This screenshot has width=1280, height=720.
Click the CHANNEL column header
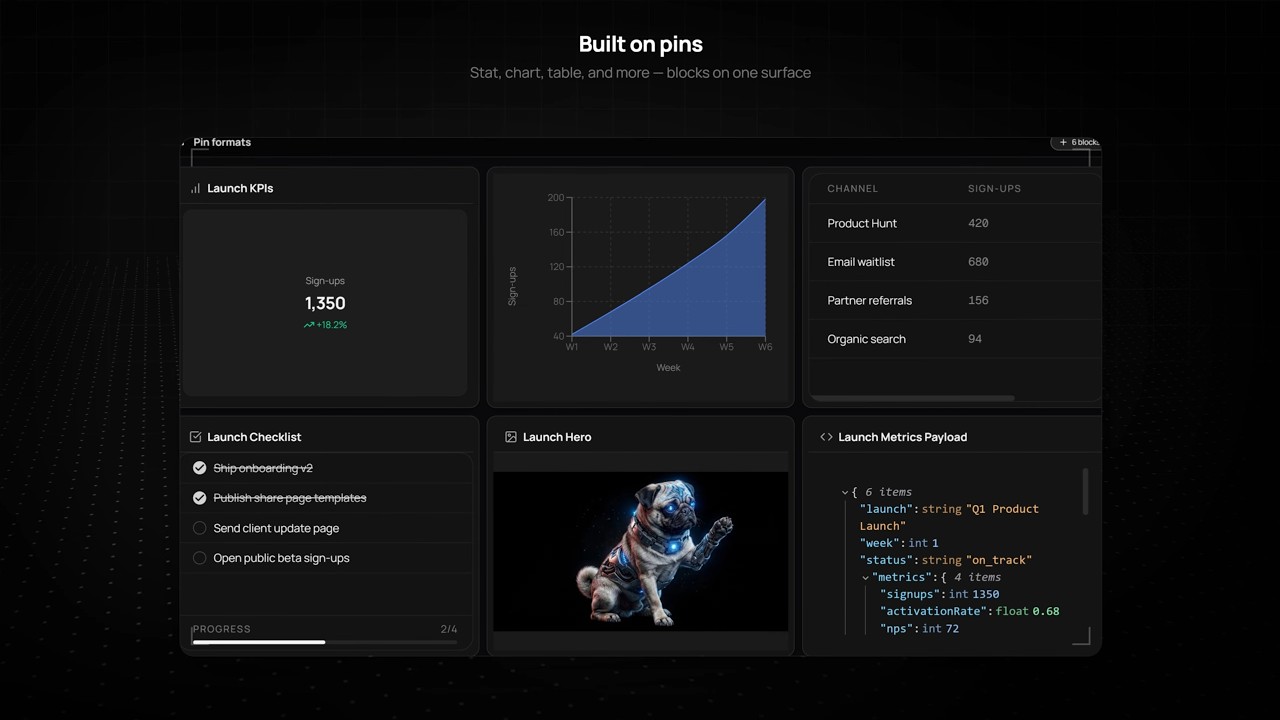click(852, 188)
